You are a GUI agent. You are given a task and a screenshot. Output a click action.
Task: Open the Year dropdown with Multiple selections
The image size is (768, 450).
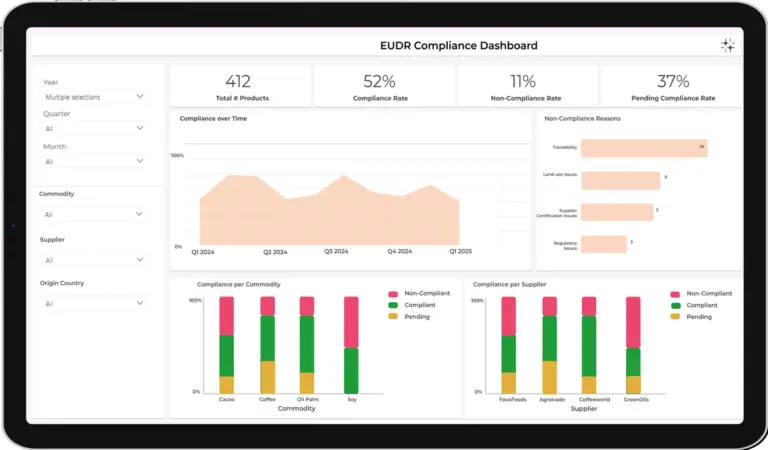click(94, 97)
